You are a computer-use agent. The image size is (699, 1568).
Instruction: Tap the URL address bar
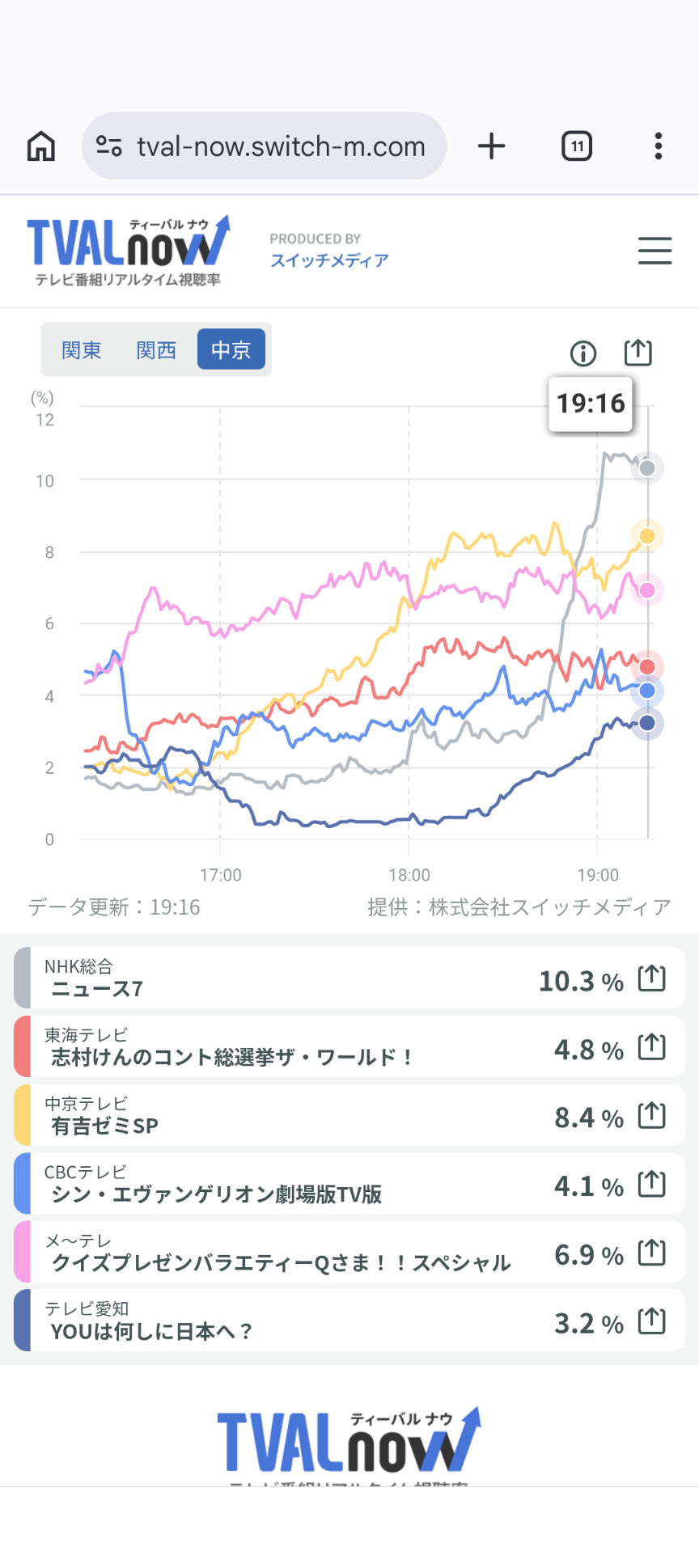pyautogui.click(x=280, y=146)
